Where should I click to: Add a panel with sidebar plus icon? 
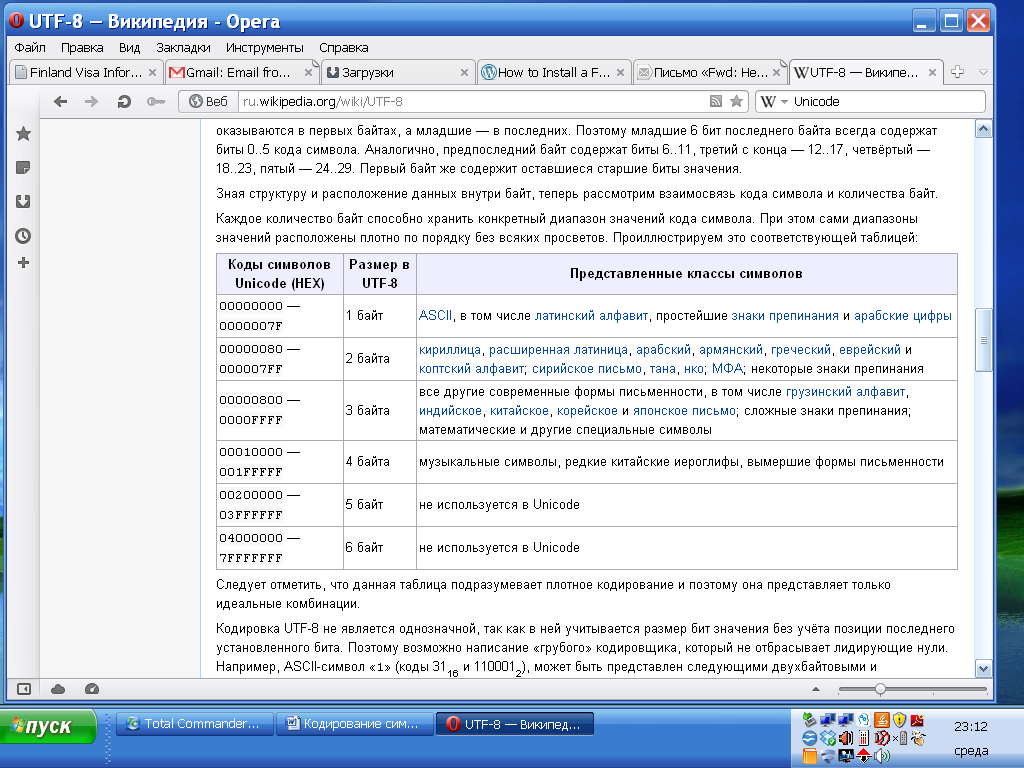point(24,263)
